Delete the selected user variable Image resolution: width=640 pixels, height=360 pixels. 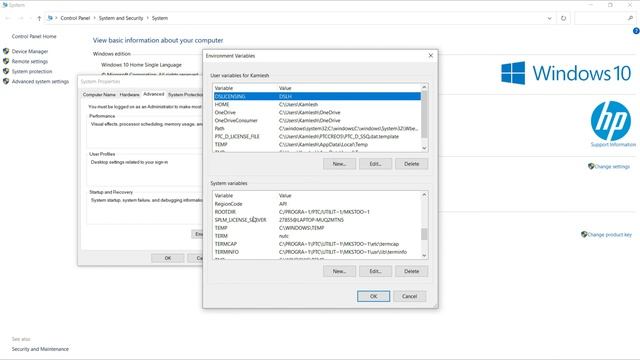(411, 164)
